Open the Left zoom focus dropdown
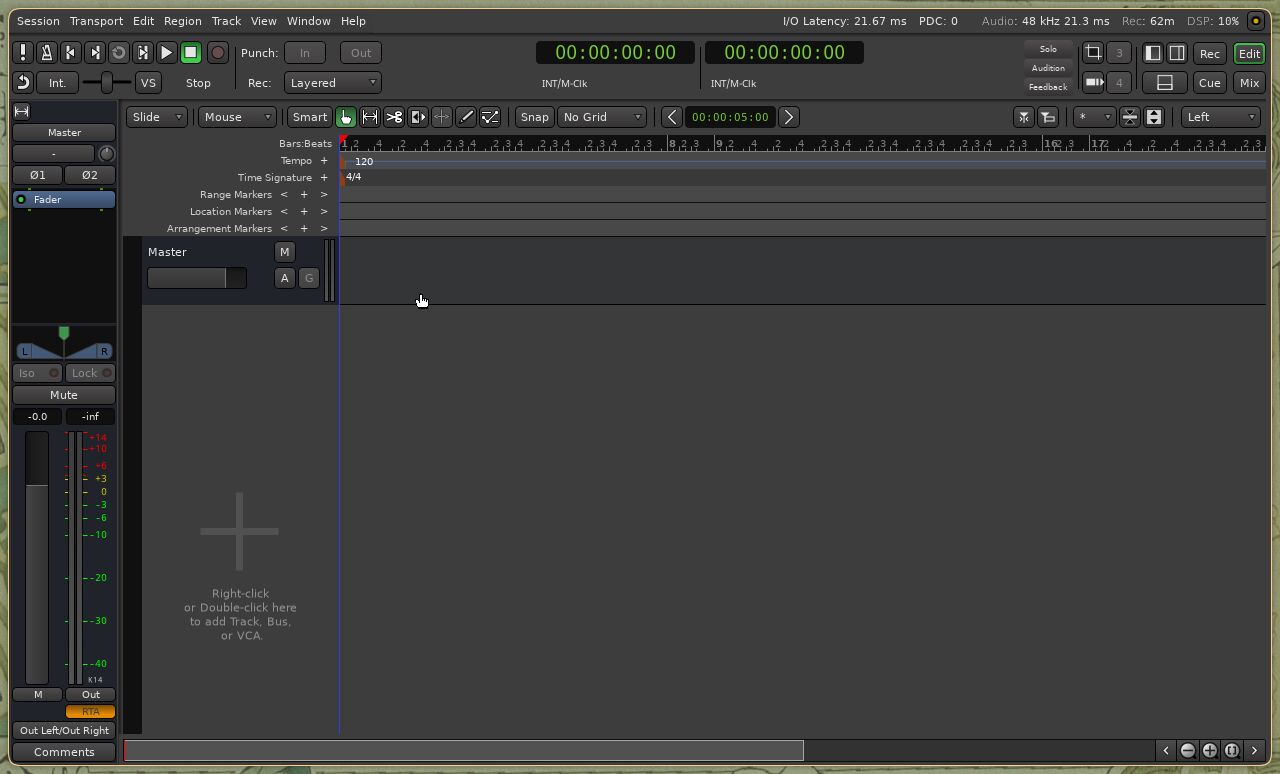The image size is (1280, 774). [1220, 117]
